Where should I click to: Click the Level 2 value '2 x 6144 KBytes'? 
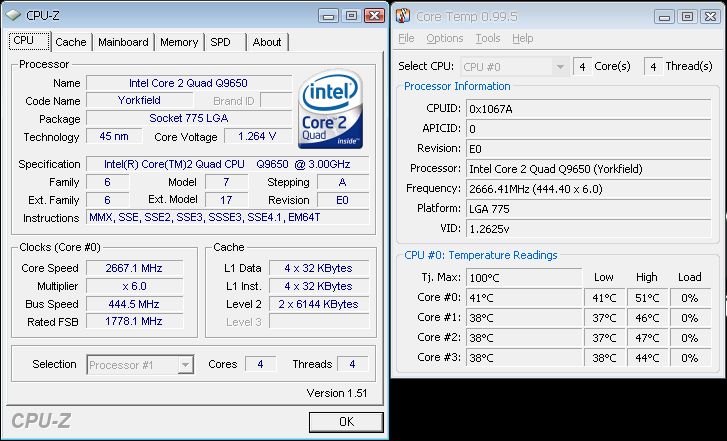(319, 304)
